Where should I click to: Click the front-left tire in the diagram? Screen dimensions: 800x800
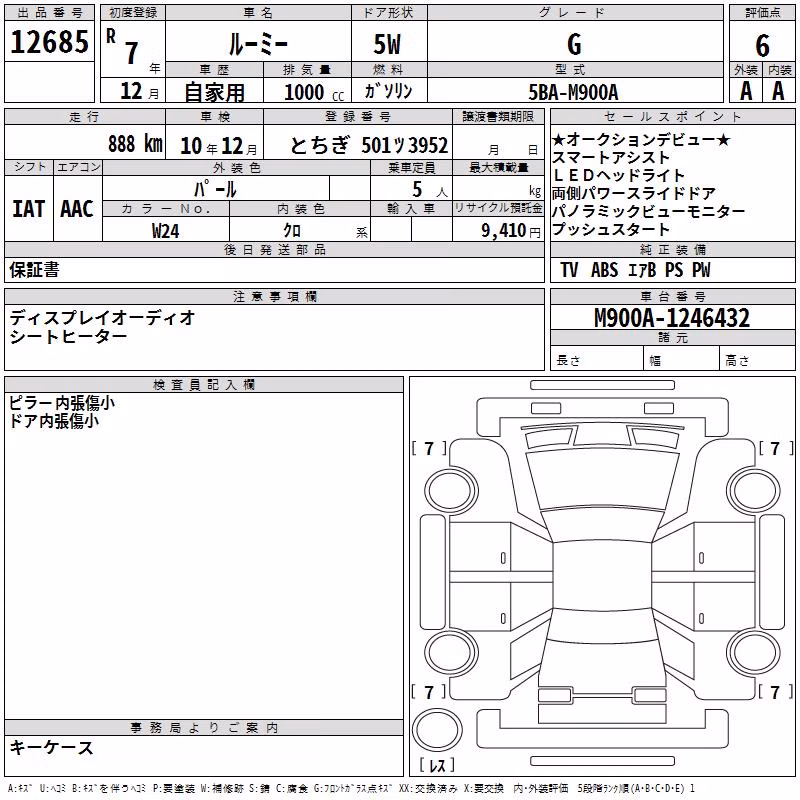[451, 491]
